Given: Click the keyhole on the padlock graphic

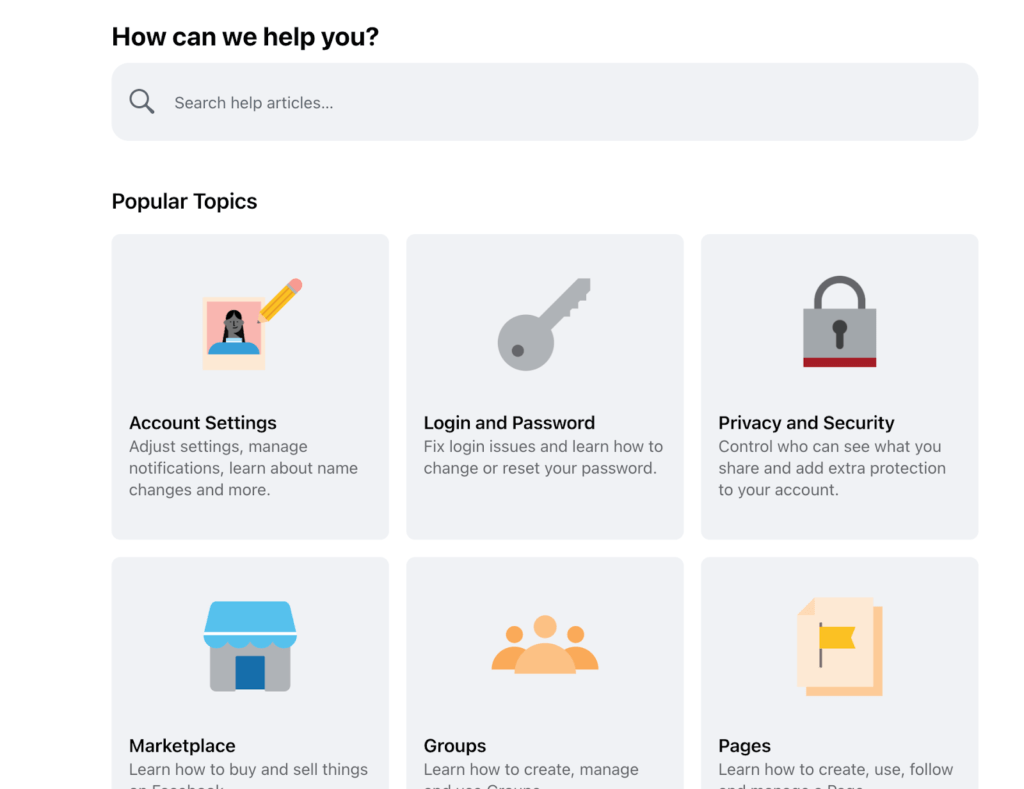Looking at the screenshot, I should pos(839,333).
